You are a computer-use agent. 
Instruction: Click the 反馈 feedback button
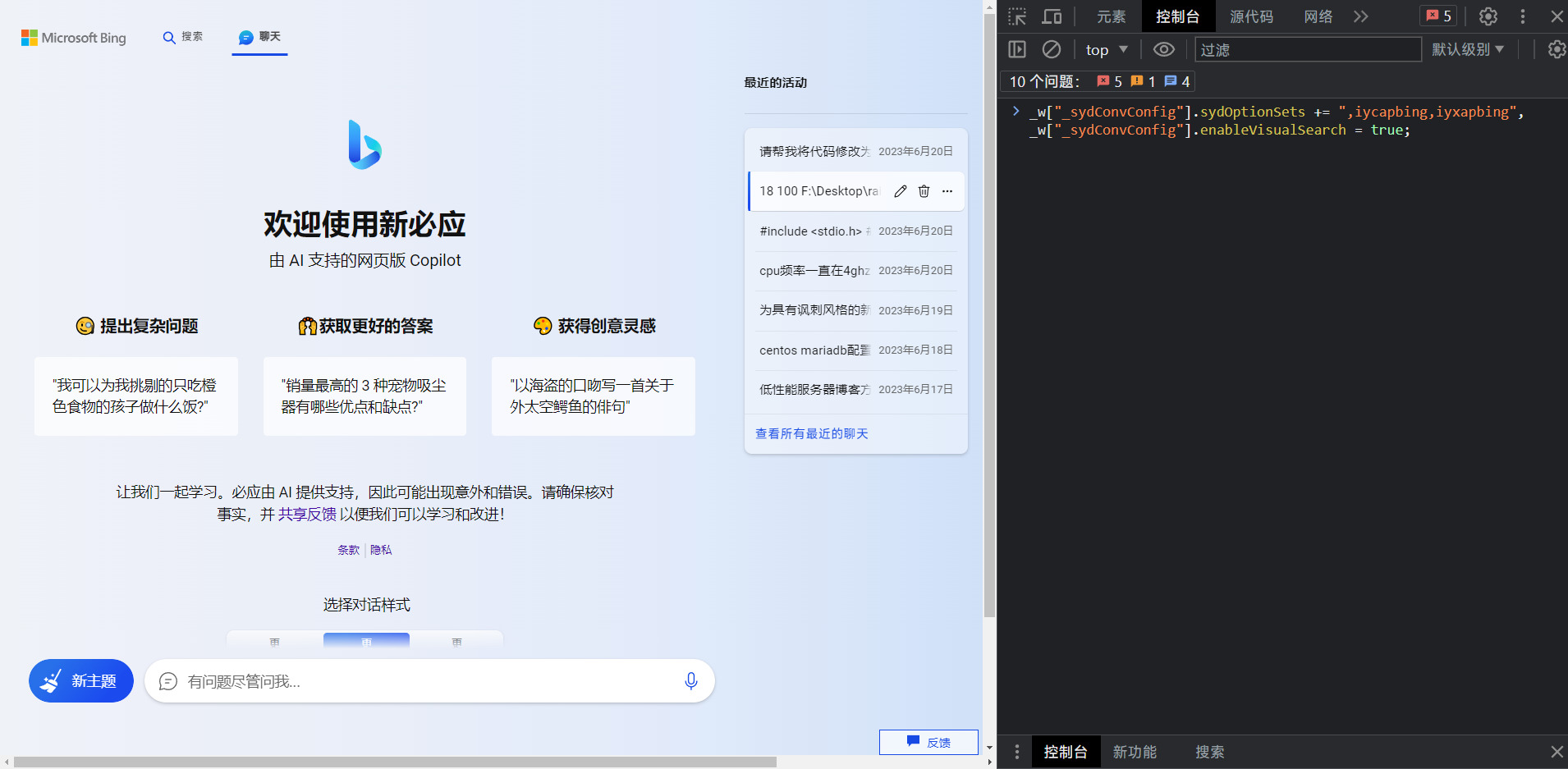[928, 742]
